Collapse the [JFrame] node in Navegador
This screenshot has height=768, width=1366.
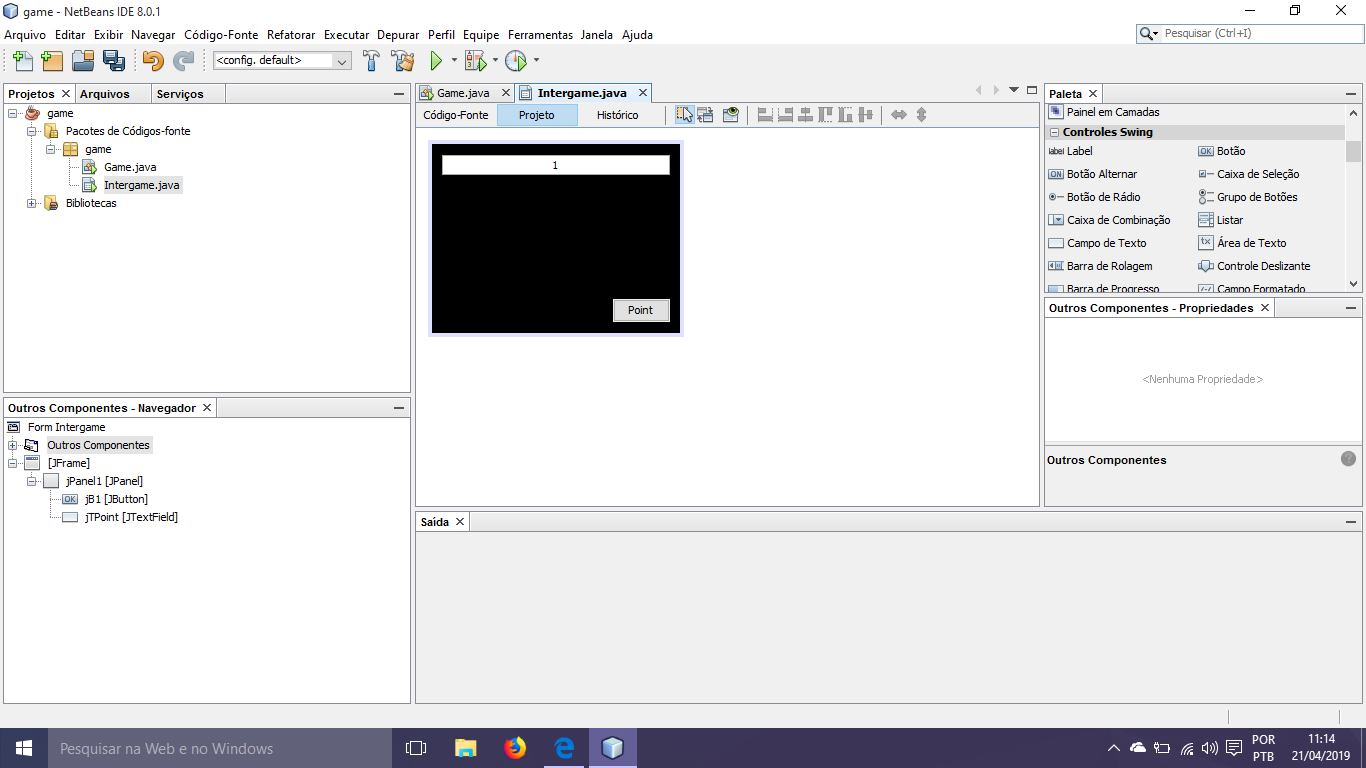[x=13, y=463]
